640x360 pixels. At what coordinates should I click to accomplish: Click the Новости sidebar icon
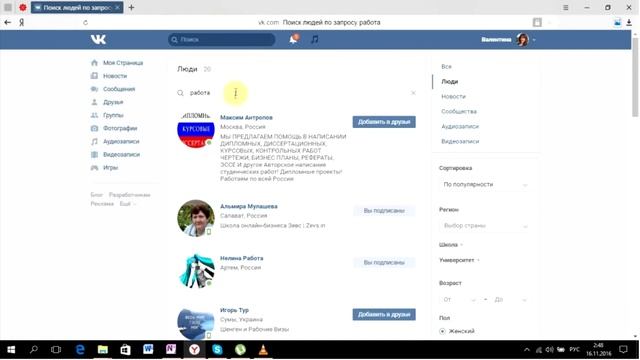point(94,76)
